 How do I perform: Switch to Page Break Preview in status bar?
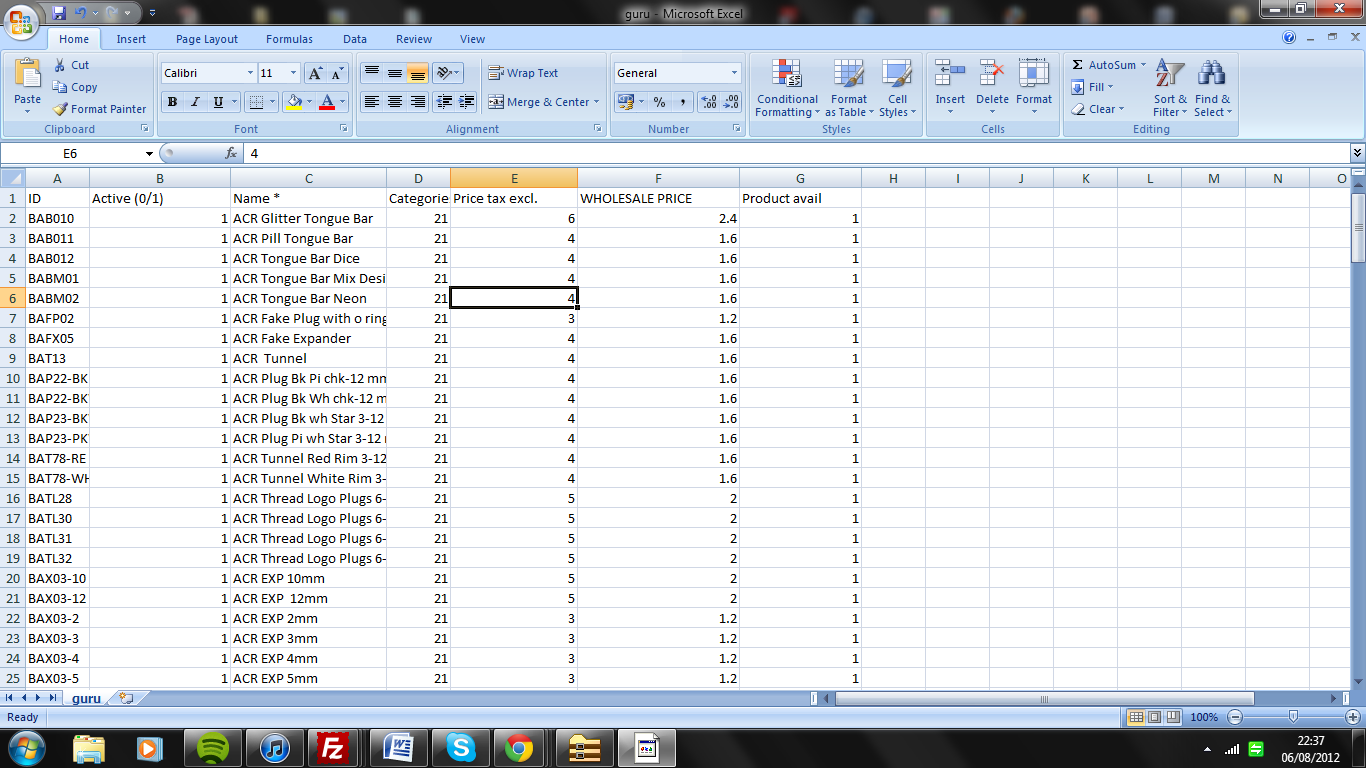point(1173,717)
